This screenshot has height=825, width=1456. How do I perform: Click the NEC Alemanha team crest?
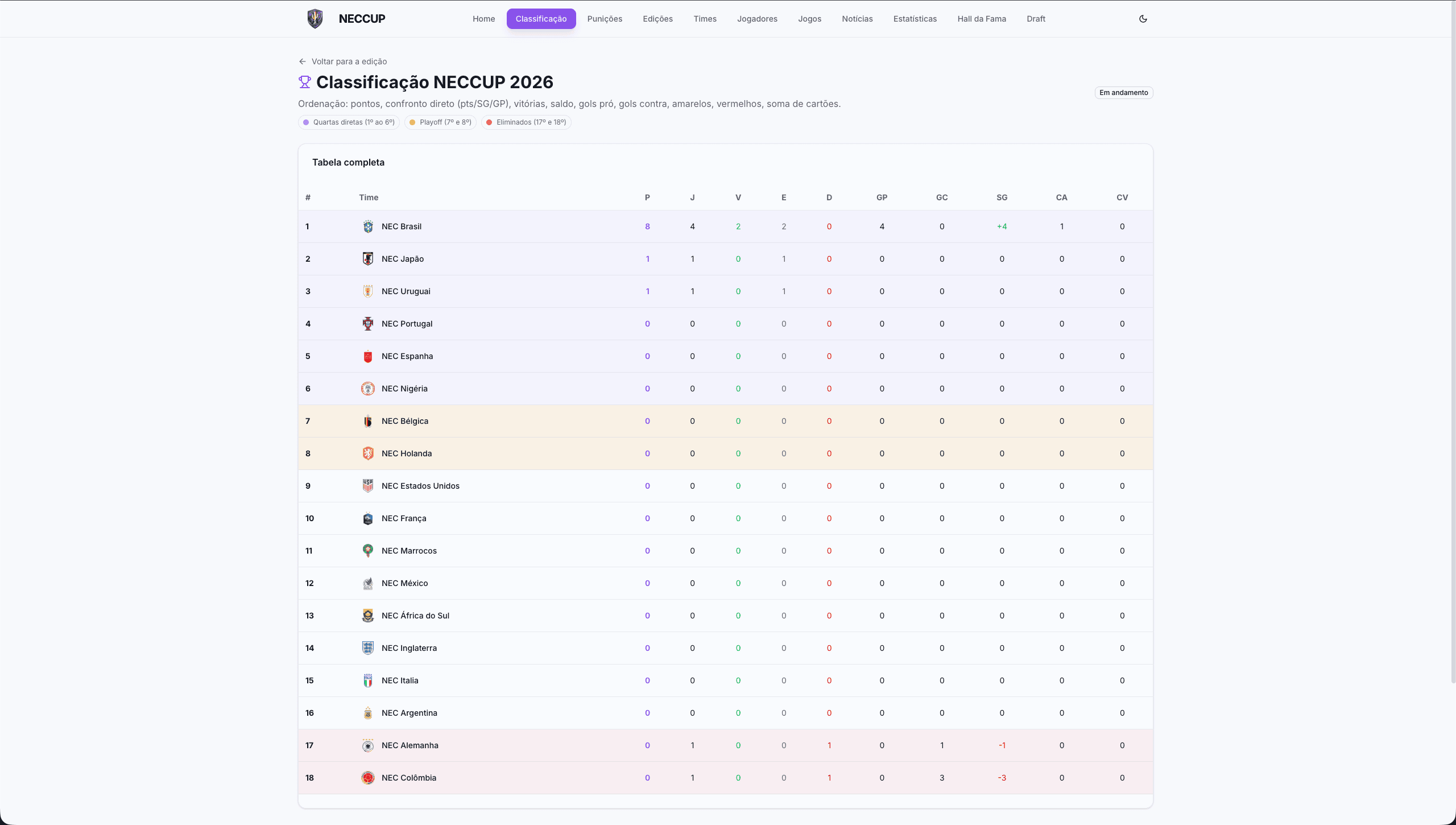coord(368,745)
